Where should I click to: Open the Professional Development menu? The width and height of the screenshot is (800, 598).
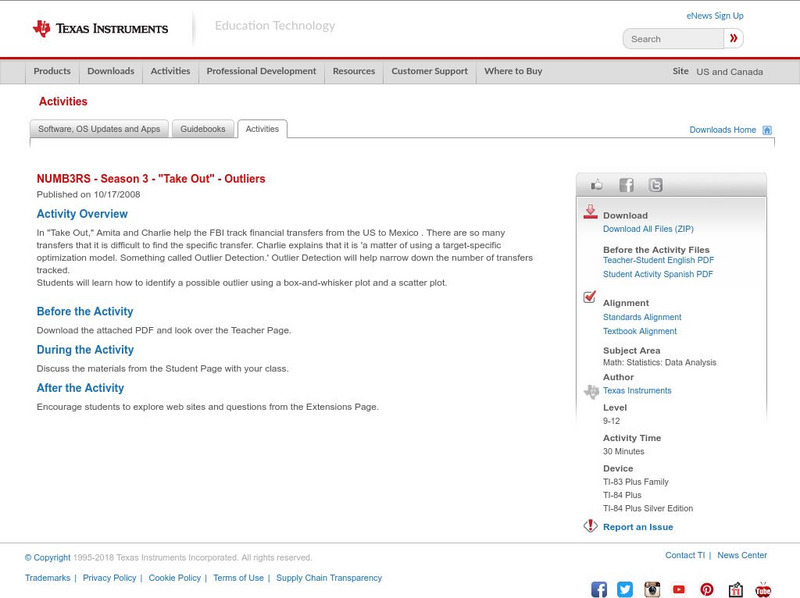[261, 71]
